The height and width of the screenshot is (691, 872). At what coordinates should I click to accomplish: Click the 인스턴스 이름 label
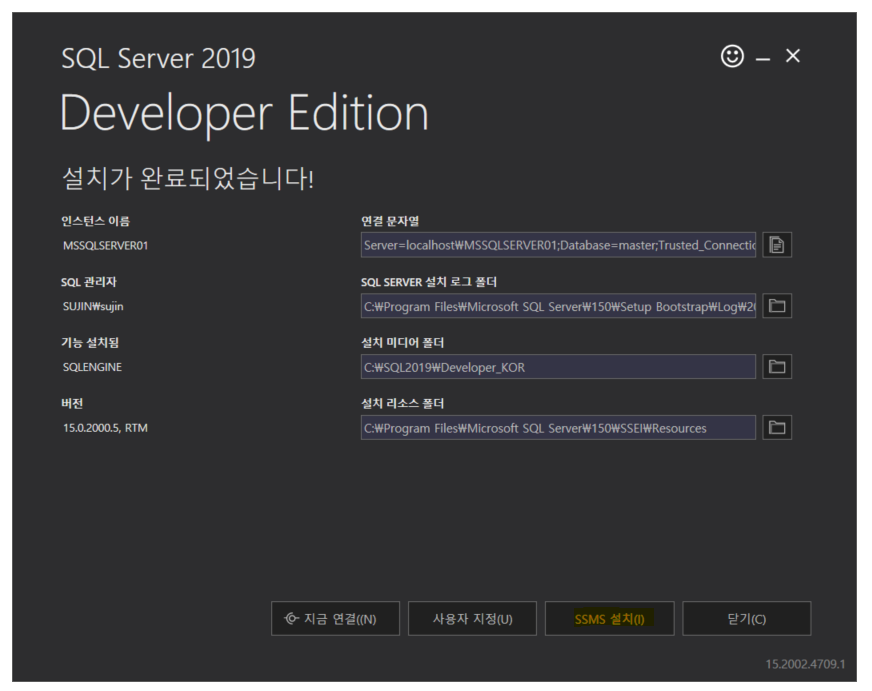point(95,221)
